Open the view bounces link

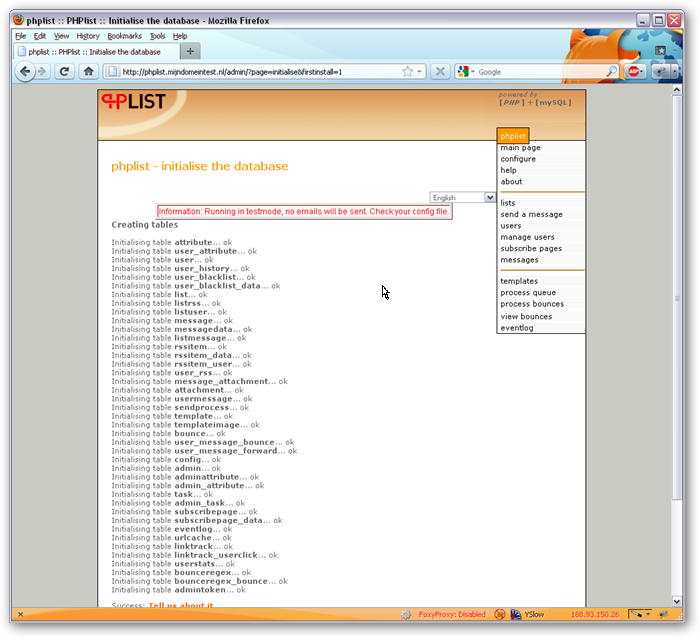pos(526,316)
